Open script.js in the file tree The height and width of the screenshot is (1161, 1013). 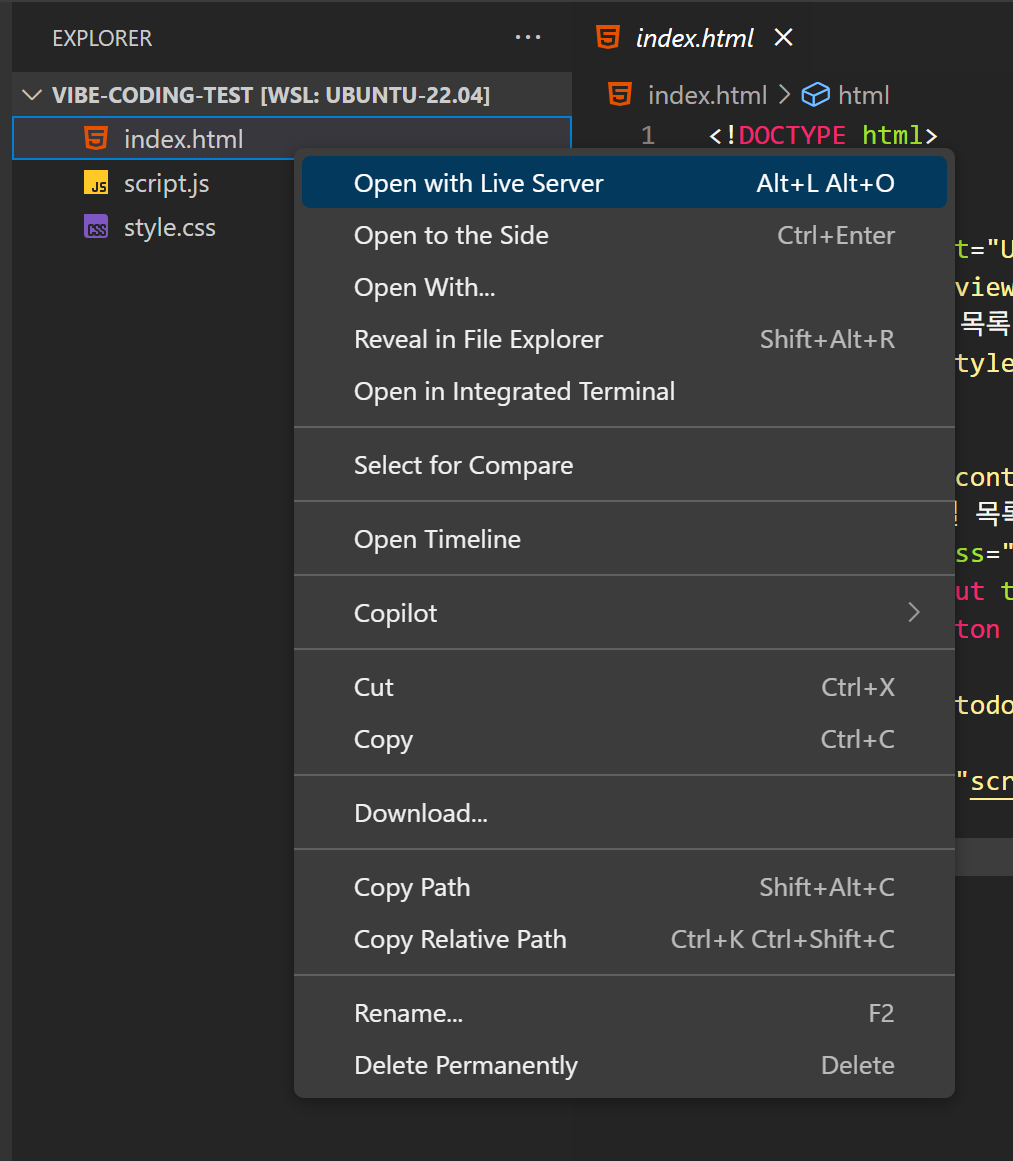click(x=166, y=184)
